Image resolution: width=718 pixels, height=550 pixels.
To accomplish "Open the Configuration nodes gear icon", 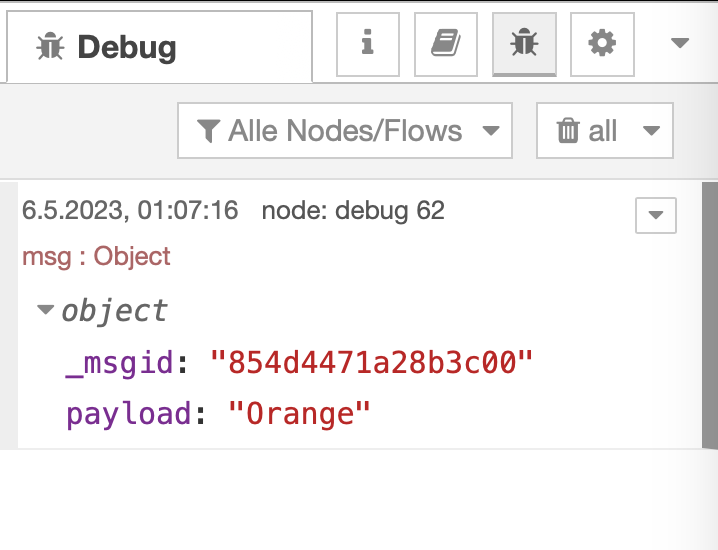I will point(602,44).
